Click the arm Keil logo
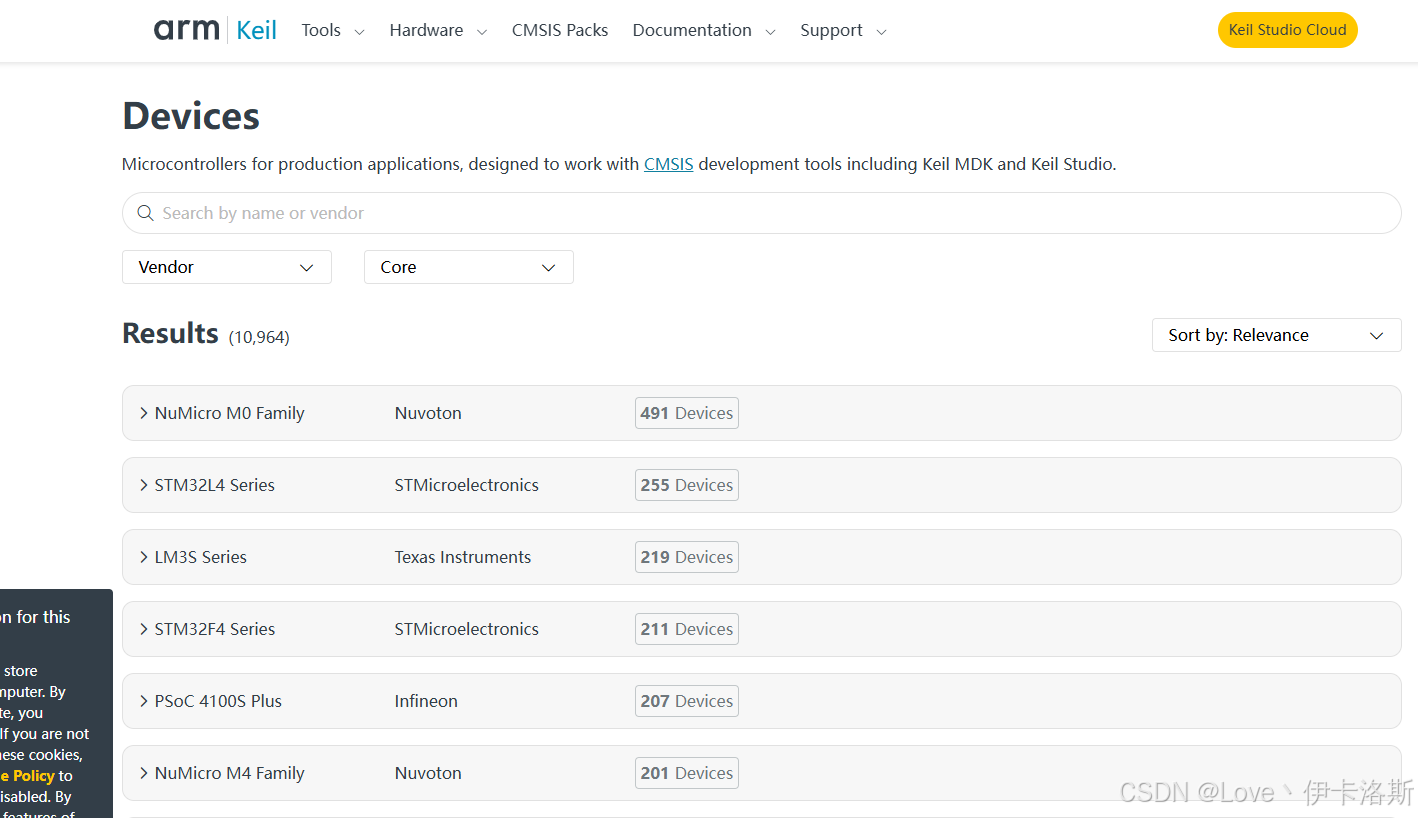Image resolution: width=1418 pixels, height=818 pixels. [x=215, y=30]
